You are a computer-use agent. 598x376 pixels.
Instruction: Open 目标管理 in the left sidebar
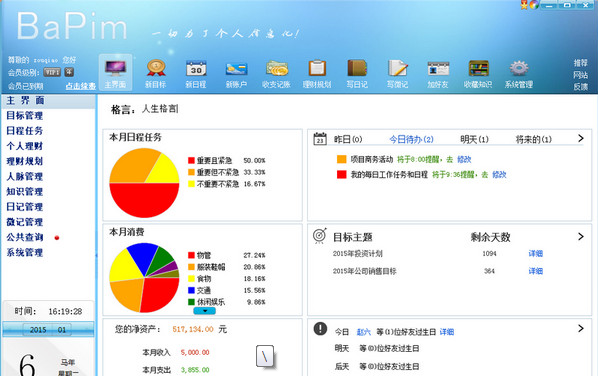[x=24, y=116]
